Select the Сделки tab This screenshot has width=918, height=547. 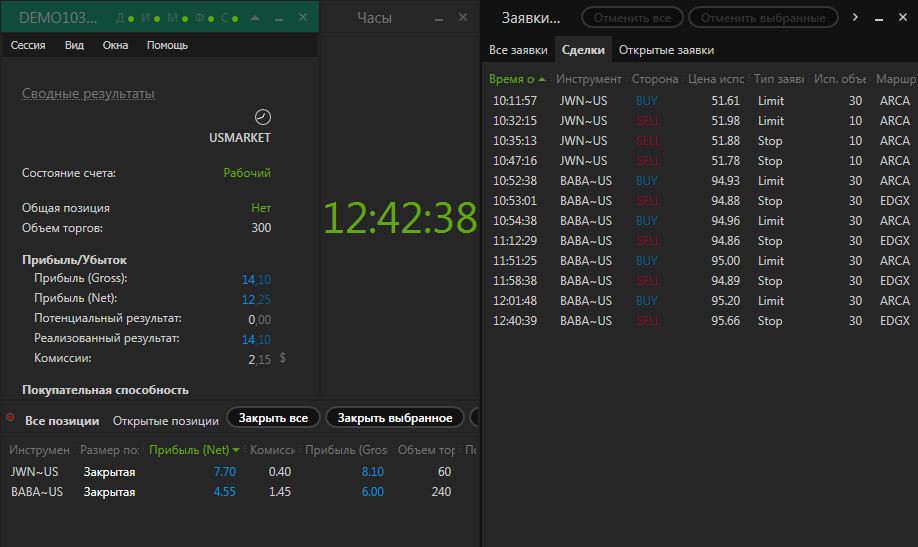[583, 50]
